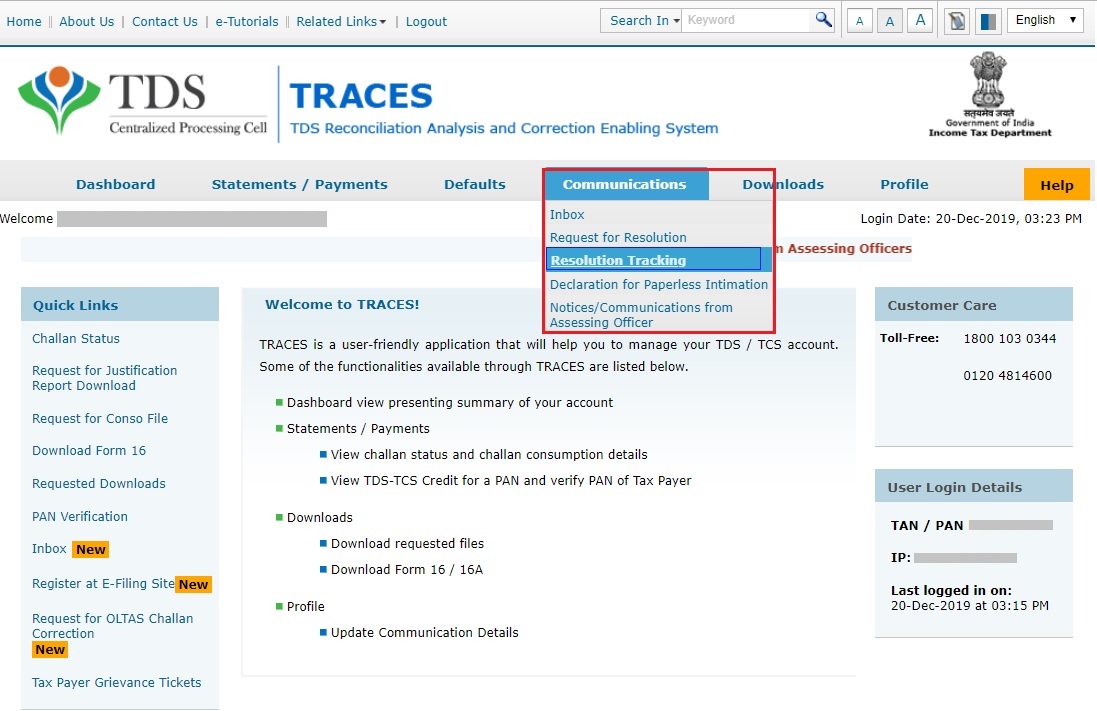Switch to the Defaults tab
Screen dimensions: 1097x711
tap(474, 184)
